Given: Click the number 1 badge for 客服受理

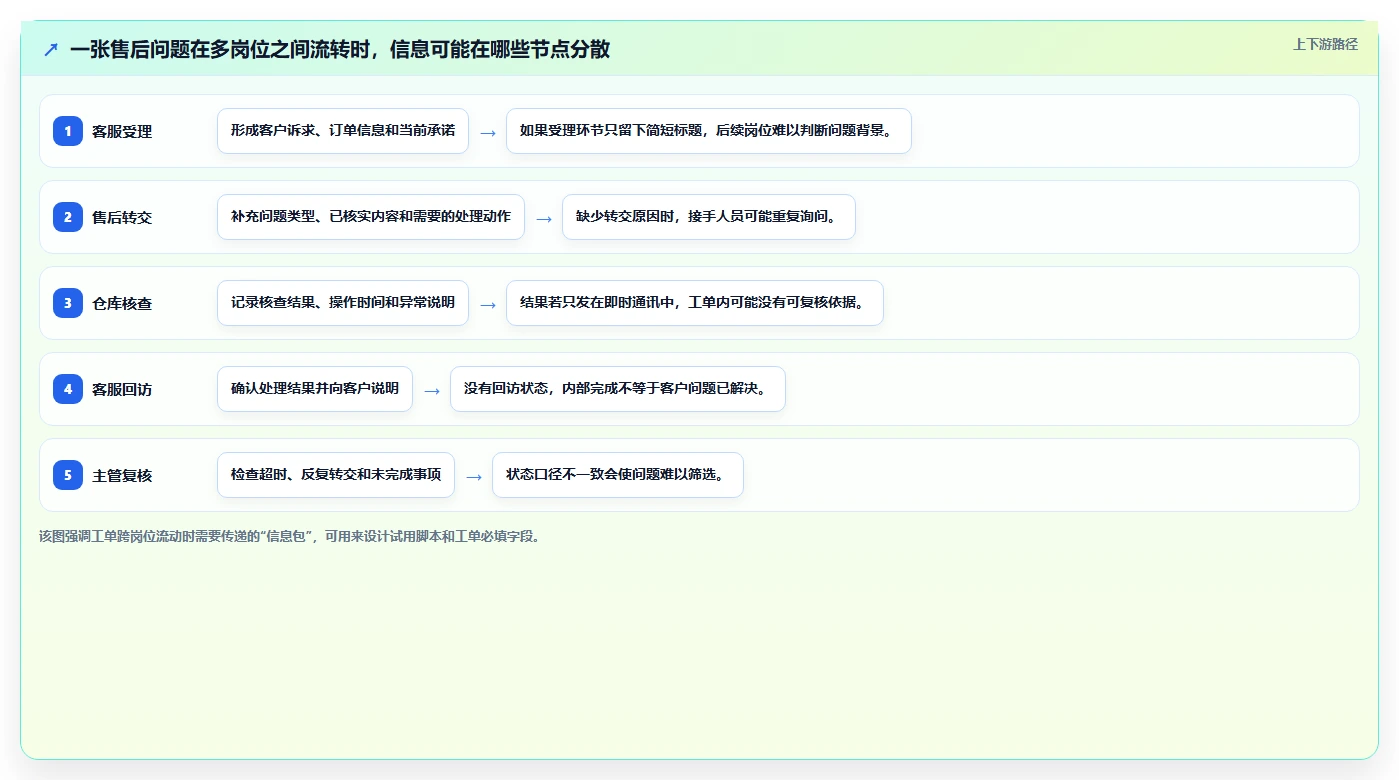Looking at the screenshot, I should pyautogui.click(x=68, y=131).
